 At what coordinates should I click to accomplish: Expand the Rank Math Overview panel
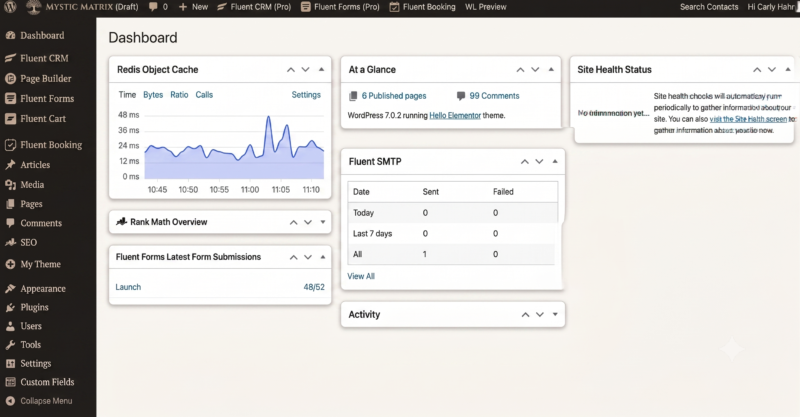pos(322,222)
